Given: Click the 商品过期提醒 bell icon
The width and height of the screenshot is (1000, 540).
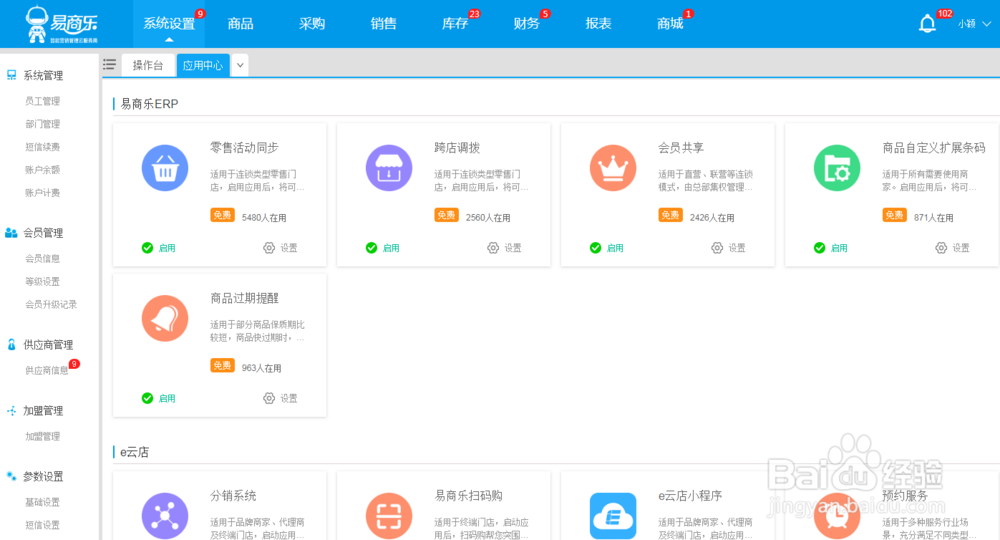Looking at the screenshot, I should click(165, 318).
